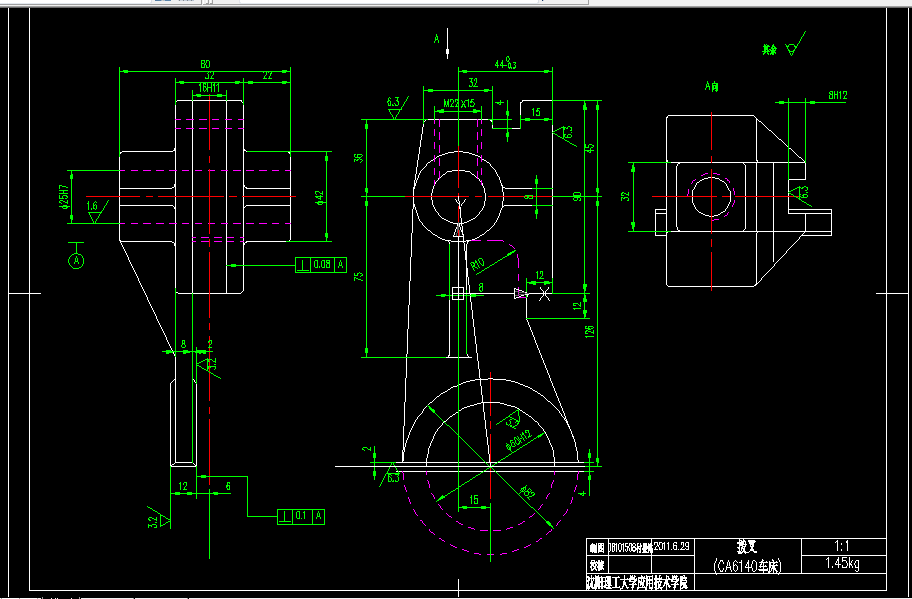The width and height of the screenshot is (912, 599).
Task: Select the R10 radius dimension
Action: [x=477, y=265]
